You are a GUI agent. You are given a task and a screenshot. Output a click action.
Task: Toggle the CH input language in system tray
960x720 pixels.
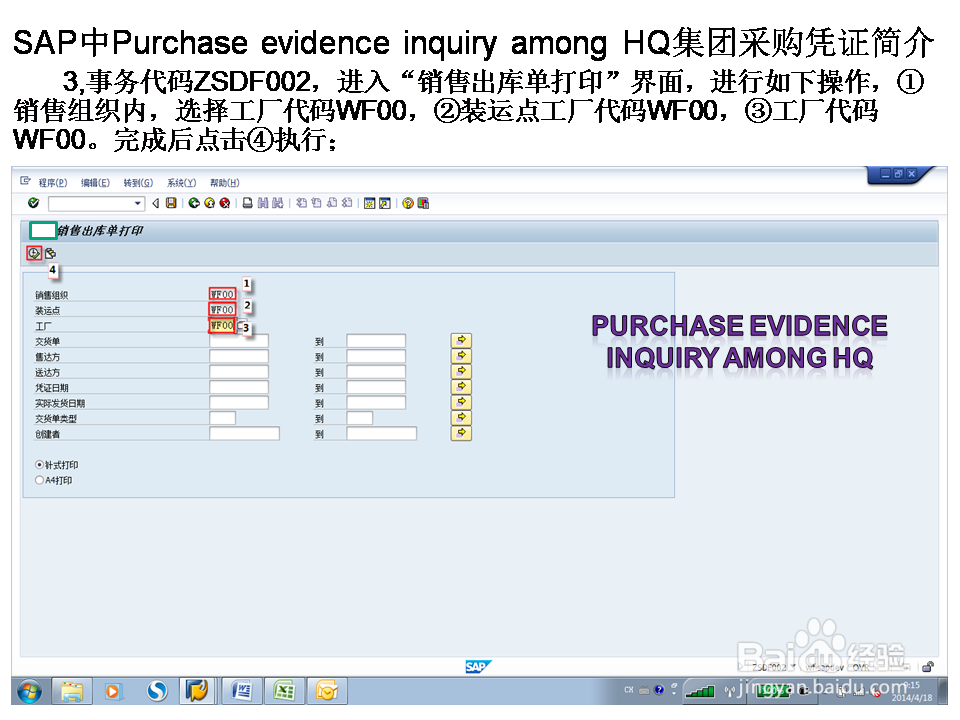tap(628, 690)
